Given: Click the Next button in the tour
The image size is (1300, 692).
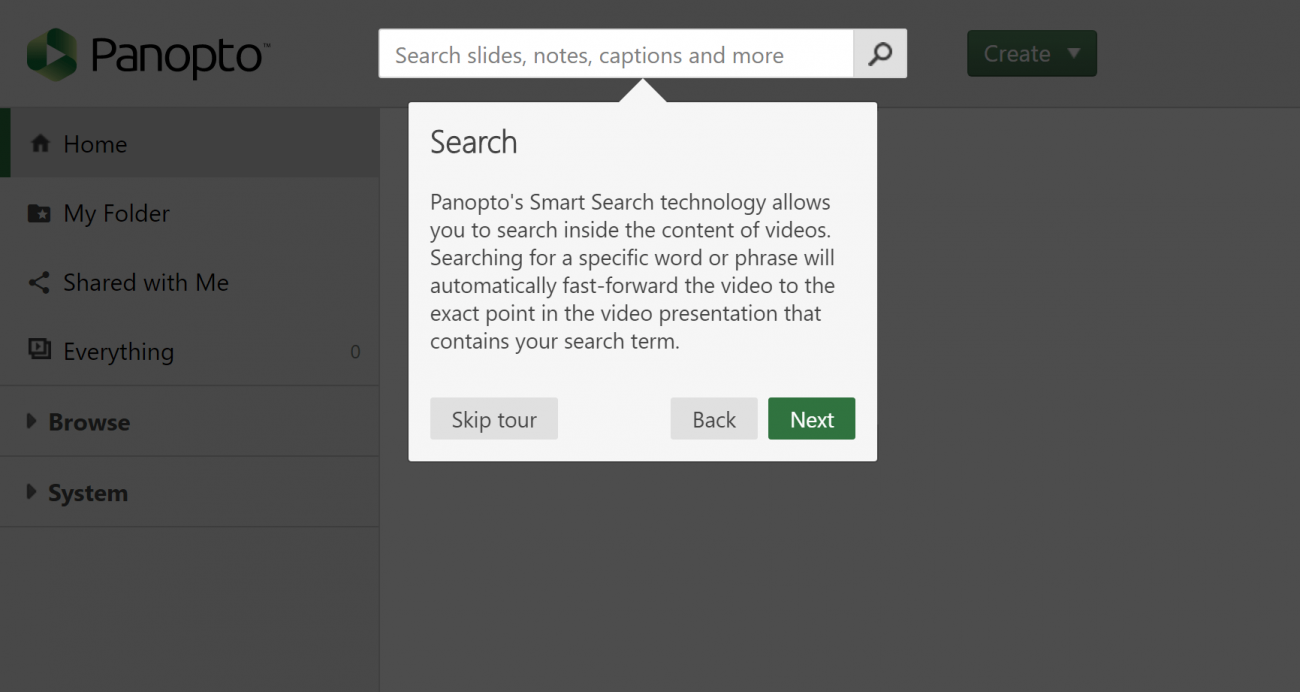Looking at the screenshot, I should 811,418.
